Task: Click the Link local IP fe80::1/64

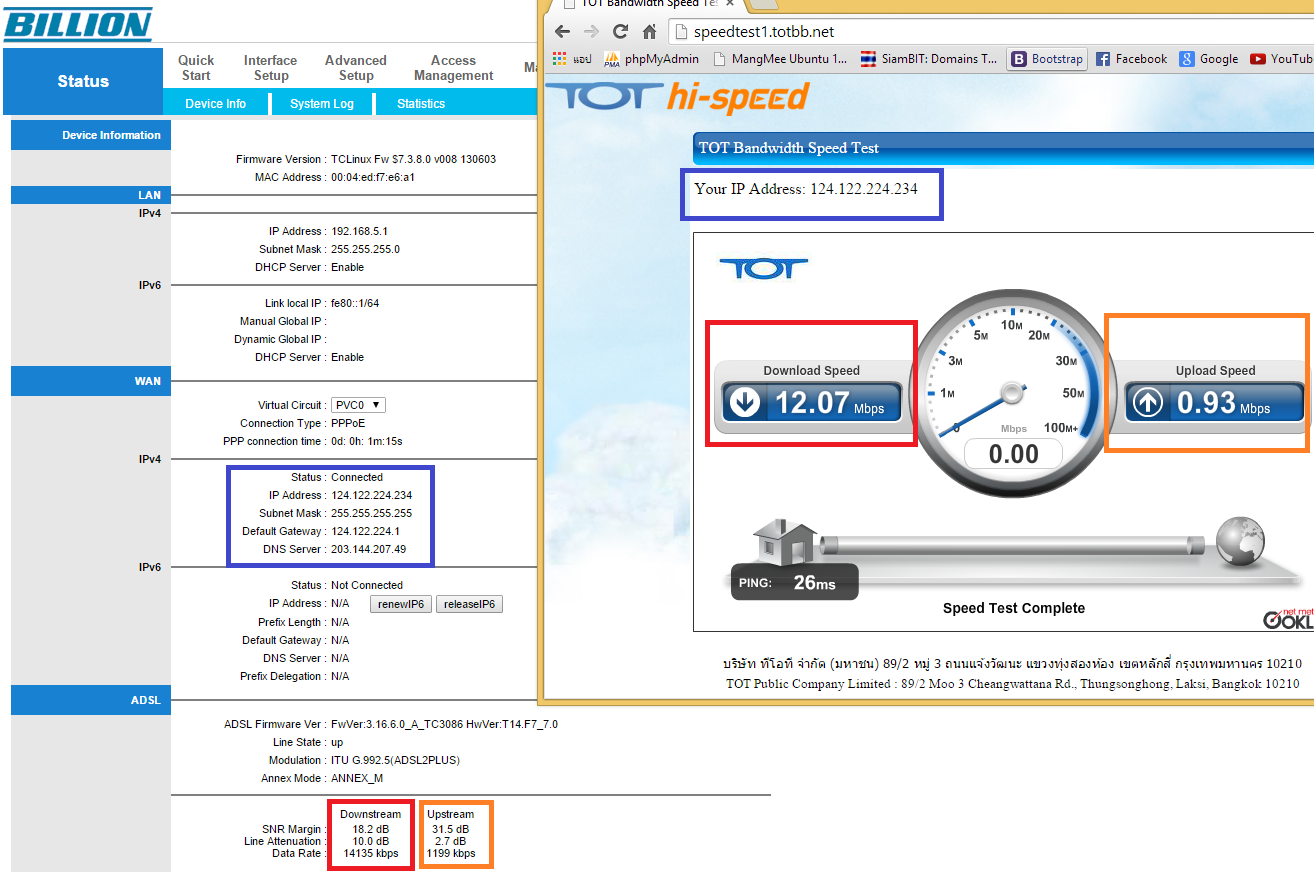Action: [x=355, y=303]
